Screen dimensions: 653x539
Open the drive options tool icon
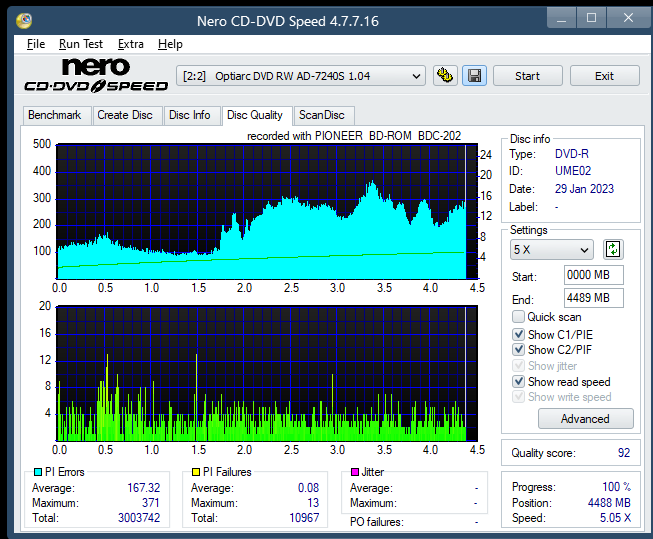pos(445,76)
